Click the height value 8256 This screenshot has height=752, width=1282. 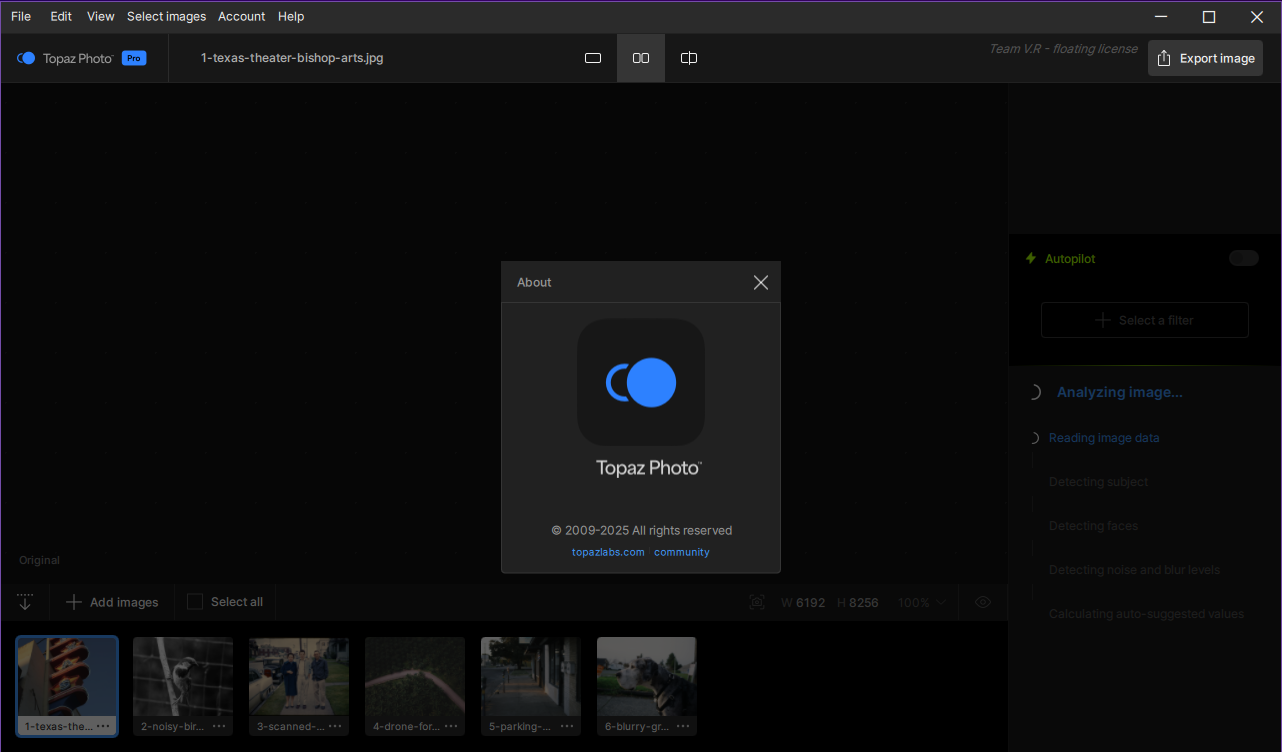(864, 602)
